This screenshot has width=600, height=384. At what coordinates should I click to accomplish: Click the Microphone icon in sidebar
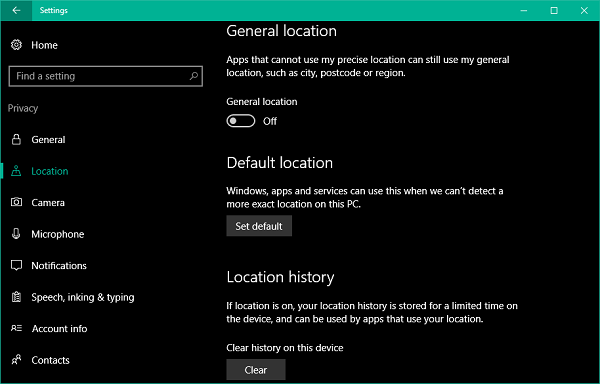point(16,234)
